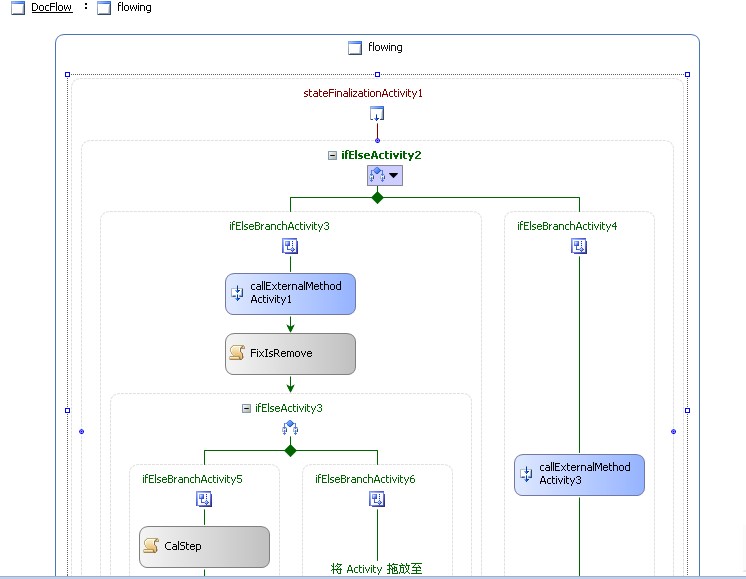Select the callExternalMethodActivity1 activity box

[x=290, y=294]
